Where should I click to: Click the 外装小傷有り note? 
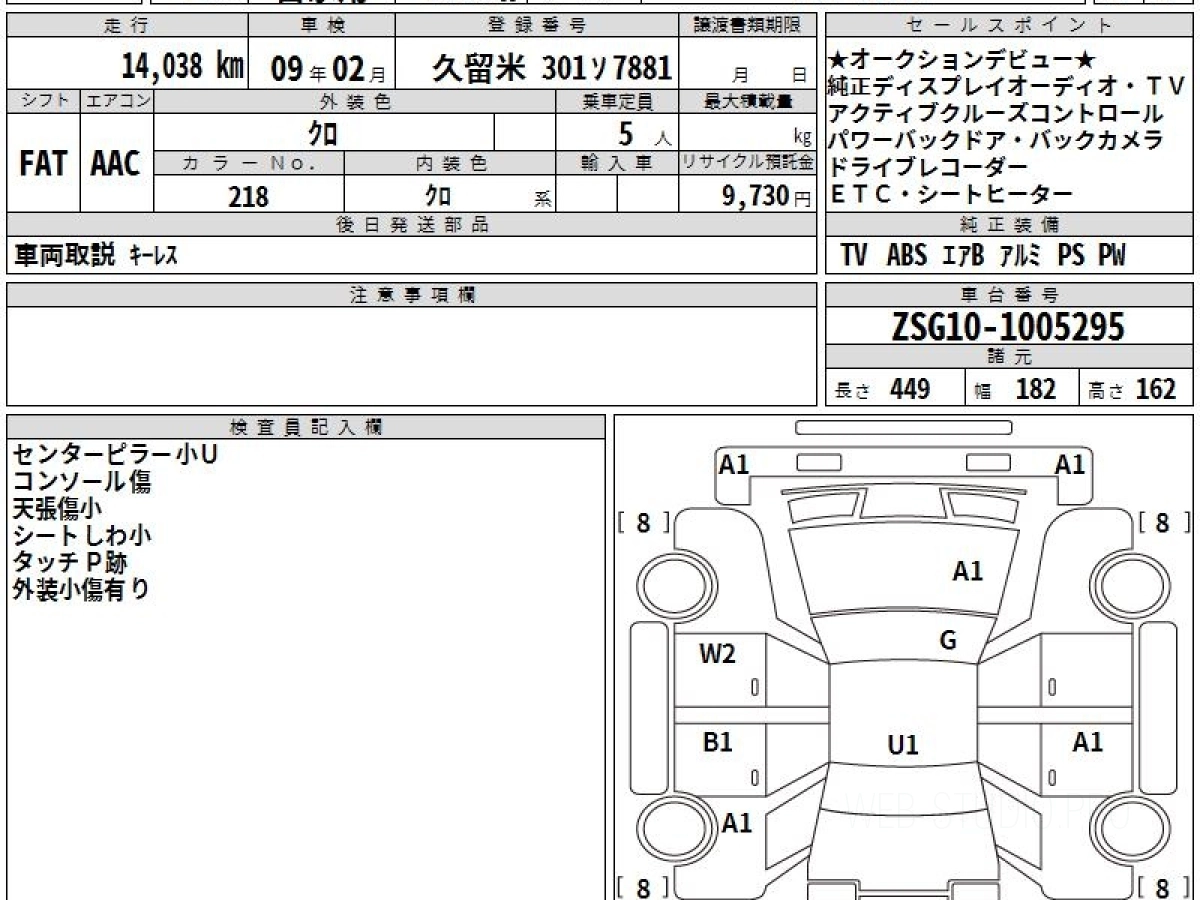(x=81, y=589)
